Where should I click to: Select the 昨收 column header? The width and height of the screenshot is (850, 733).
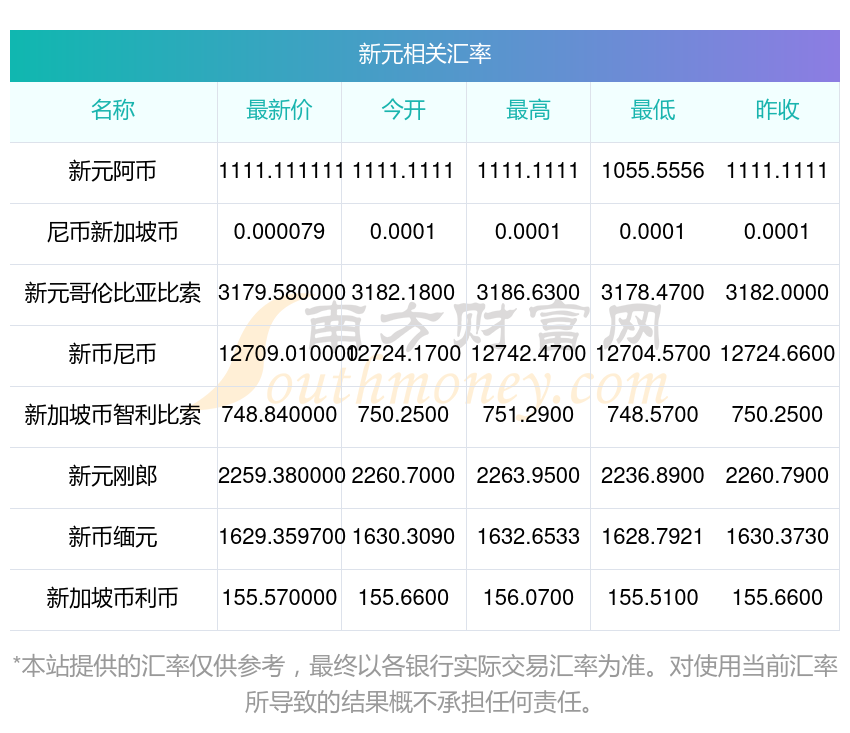coord(777,110)
